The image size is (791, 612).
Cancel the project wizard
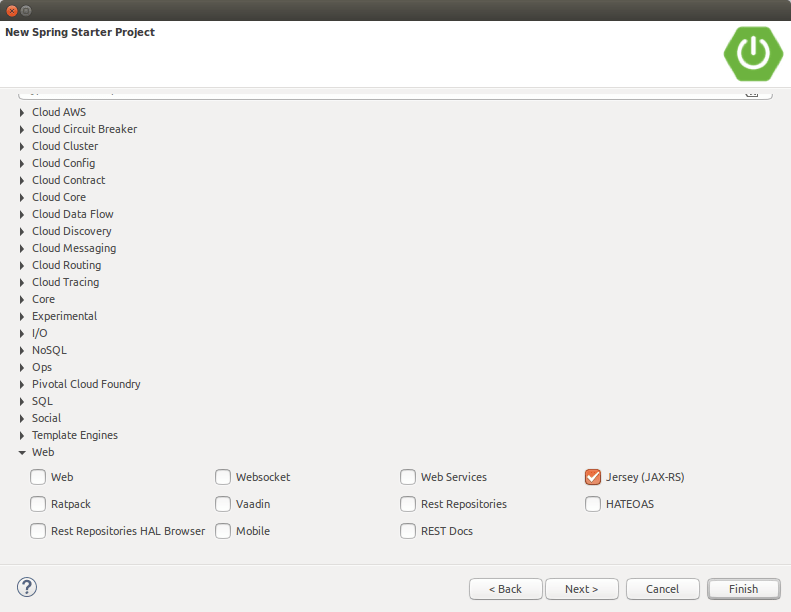click(662, 589)
